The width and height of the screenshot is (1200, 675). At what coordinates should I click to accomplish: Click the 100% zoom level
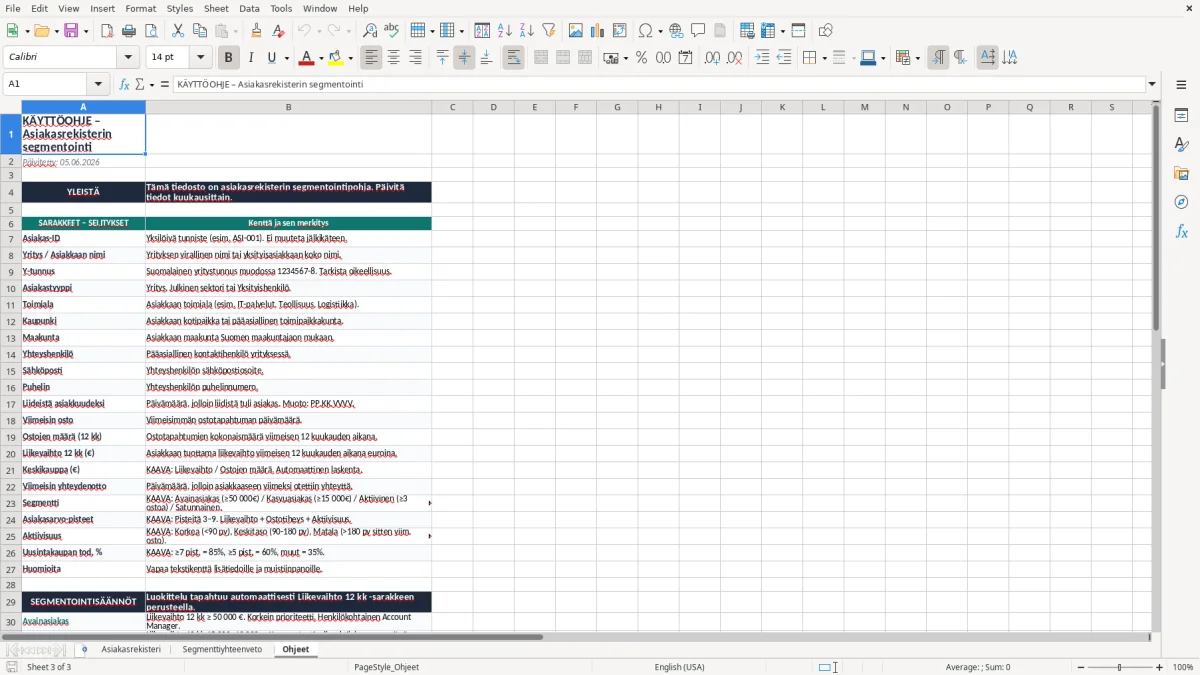click(x=1183, y=667)
